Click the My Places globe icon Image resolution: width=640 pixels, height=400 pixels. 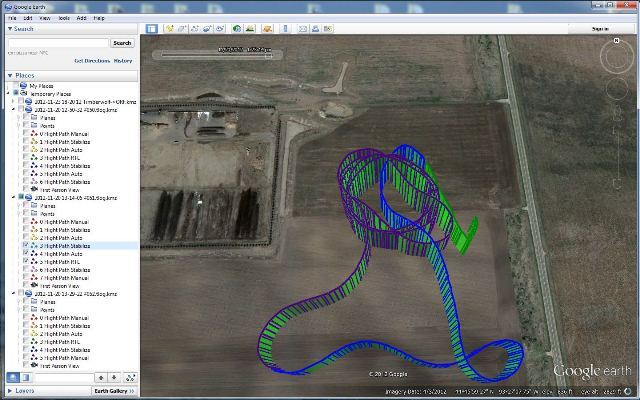pyautogui.click(x=24, y=86)
